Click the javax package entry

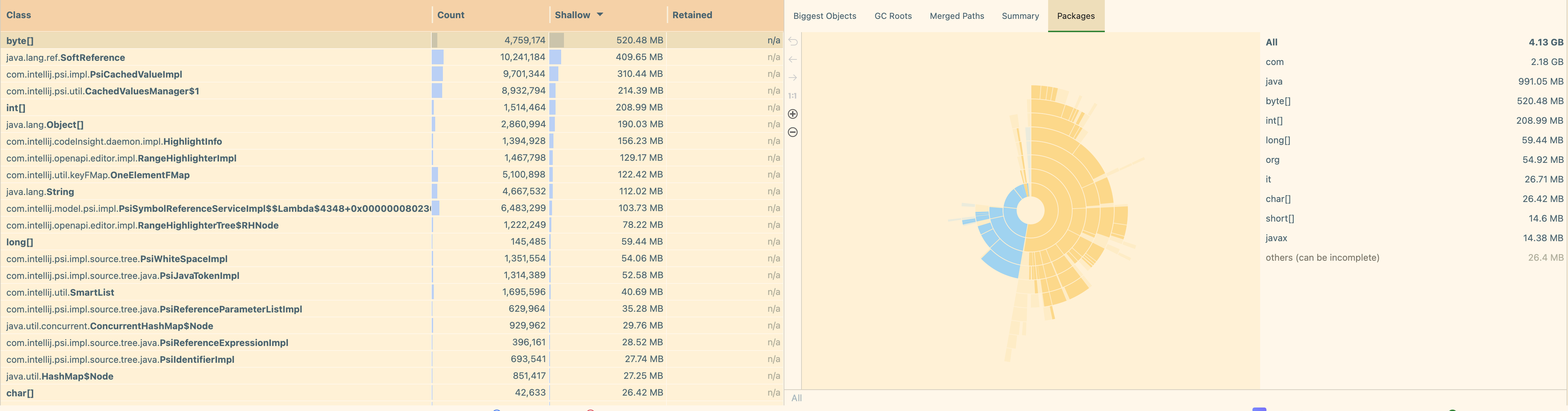point(1414,238)
